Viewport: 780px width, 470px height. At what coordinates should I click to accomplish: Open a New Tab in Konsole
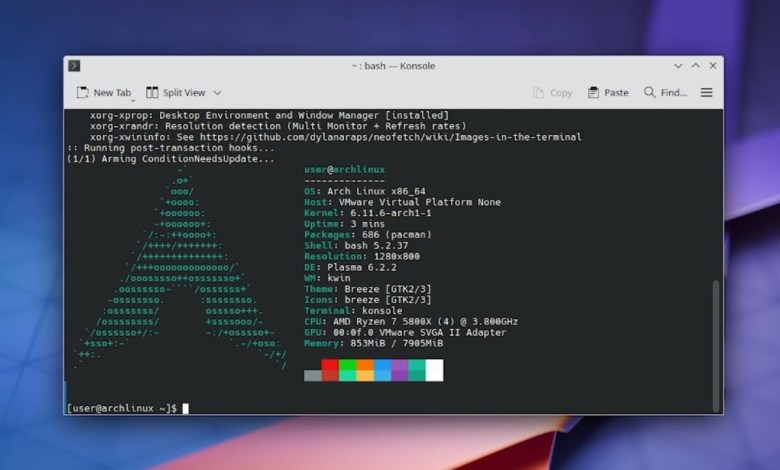point(103,93)
